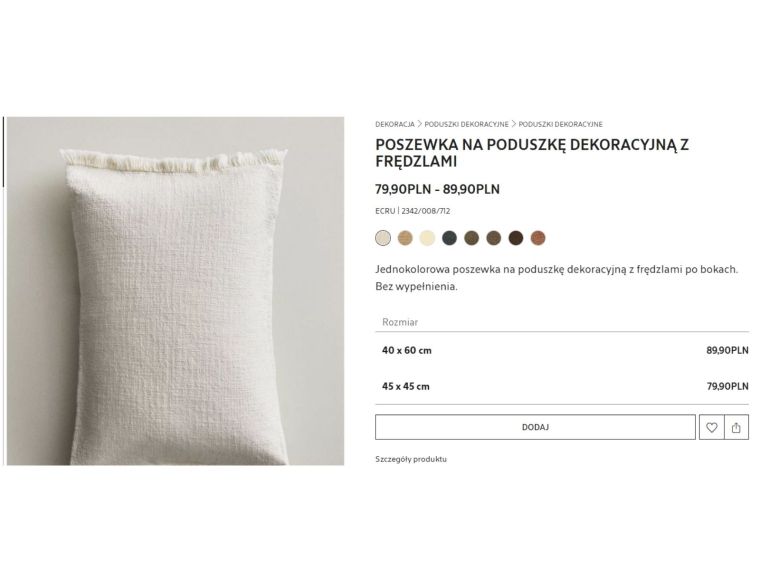Click the DODAJ add button

(x=535, y=427)
